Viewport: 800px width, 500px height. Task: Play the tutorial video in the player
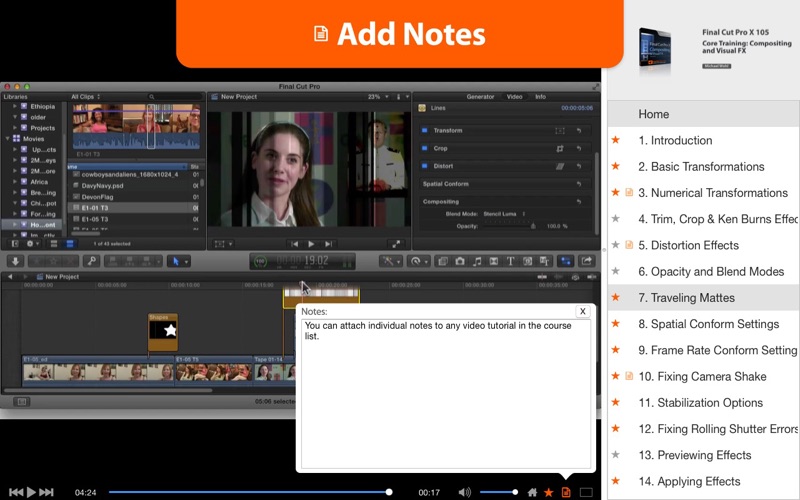click(x=31, y=492)
